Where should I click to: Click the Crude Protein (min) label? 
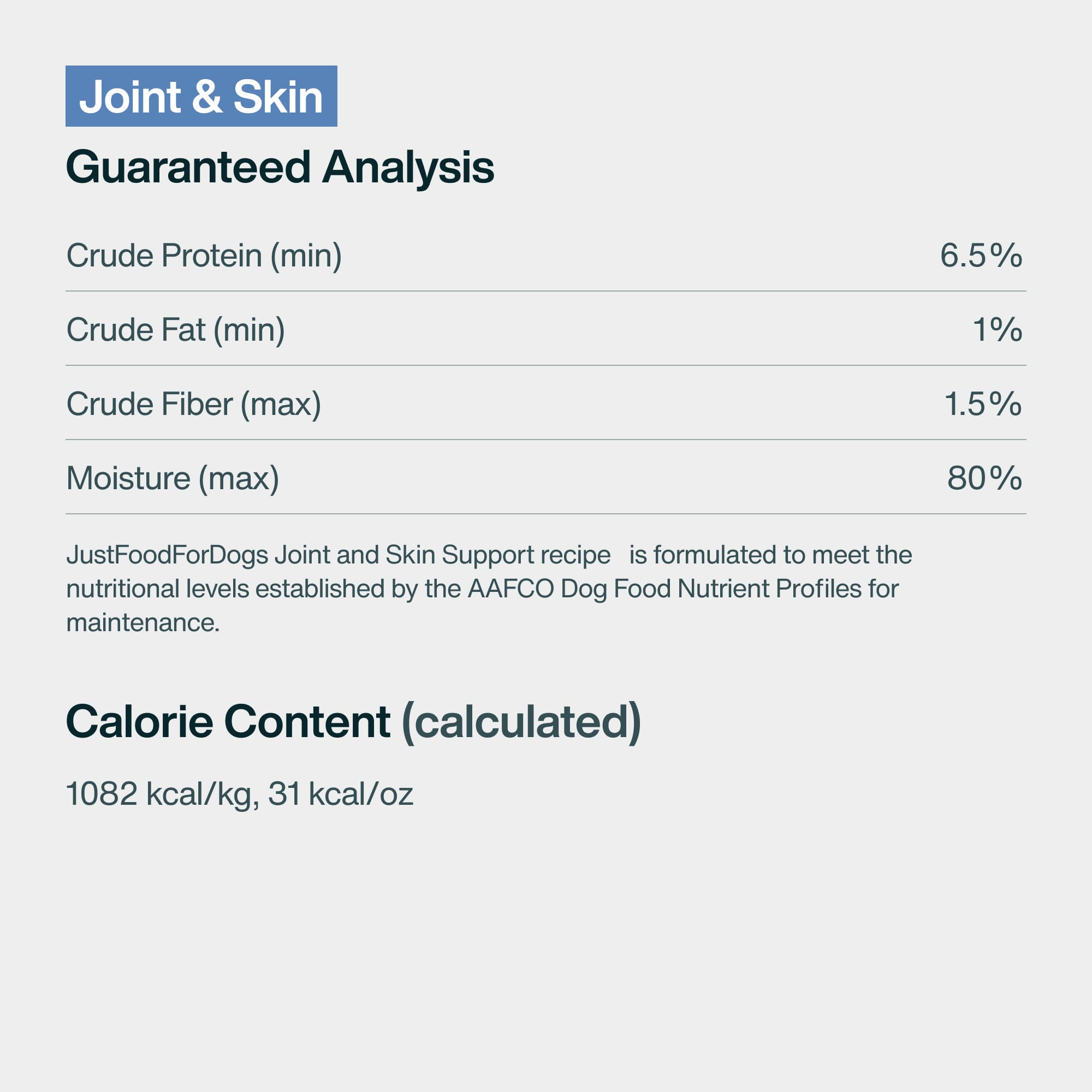[x=204, y=256]
